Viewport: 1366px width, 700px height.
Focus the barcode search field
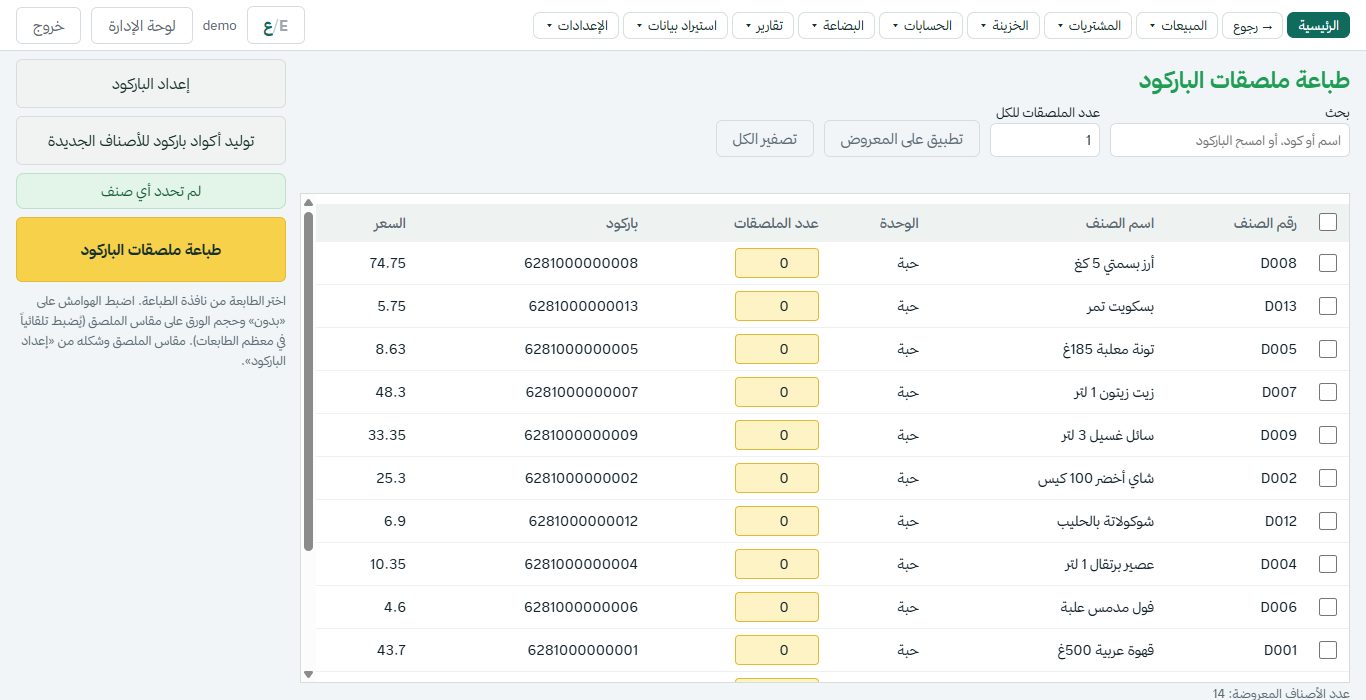1230,141
